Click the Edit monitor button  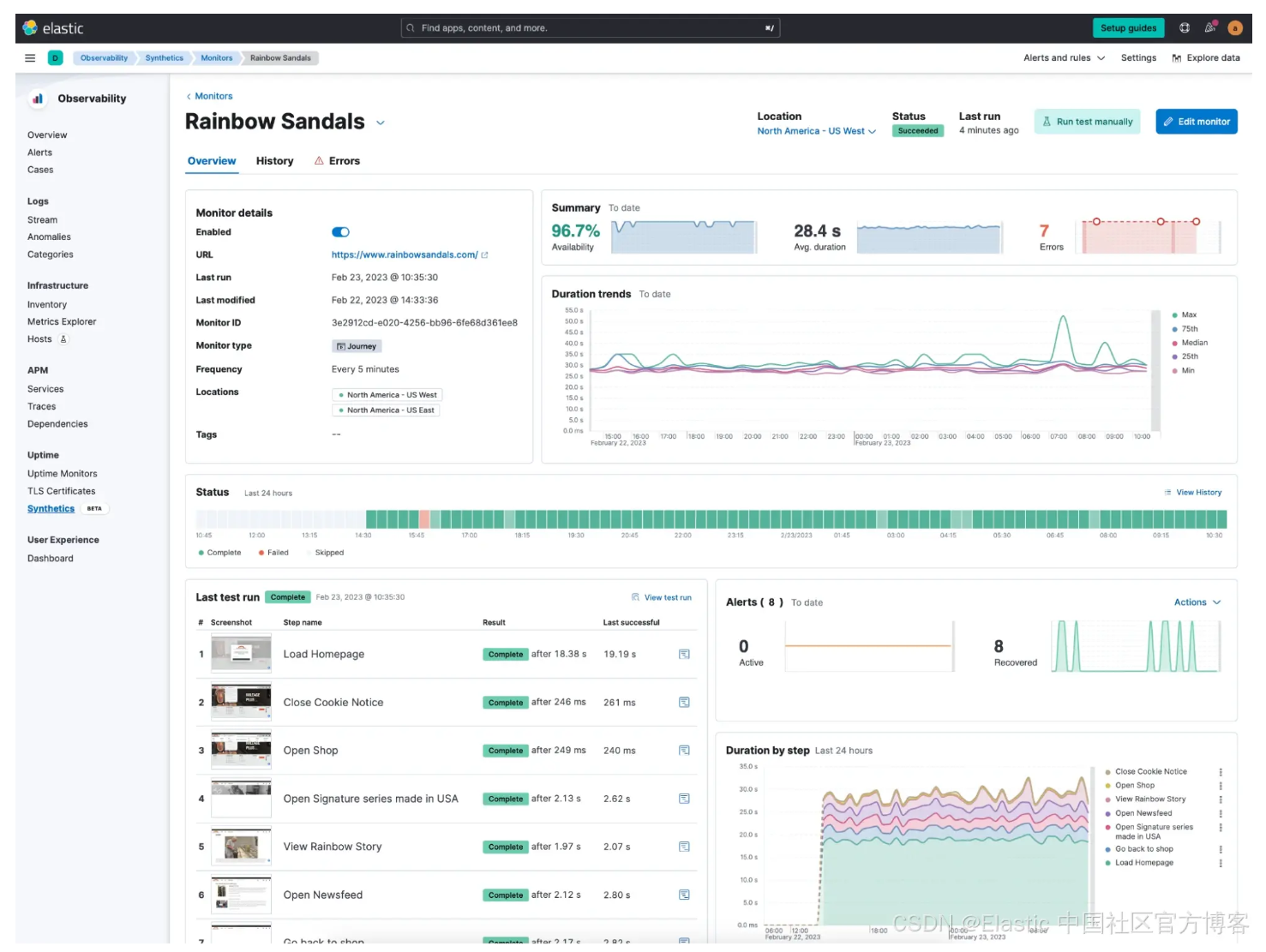(x=1197, y=122)
